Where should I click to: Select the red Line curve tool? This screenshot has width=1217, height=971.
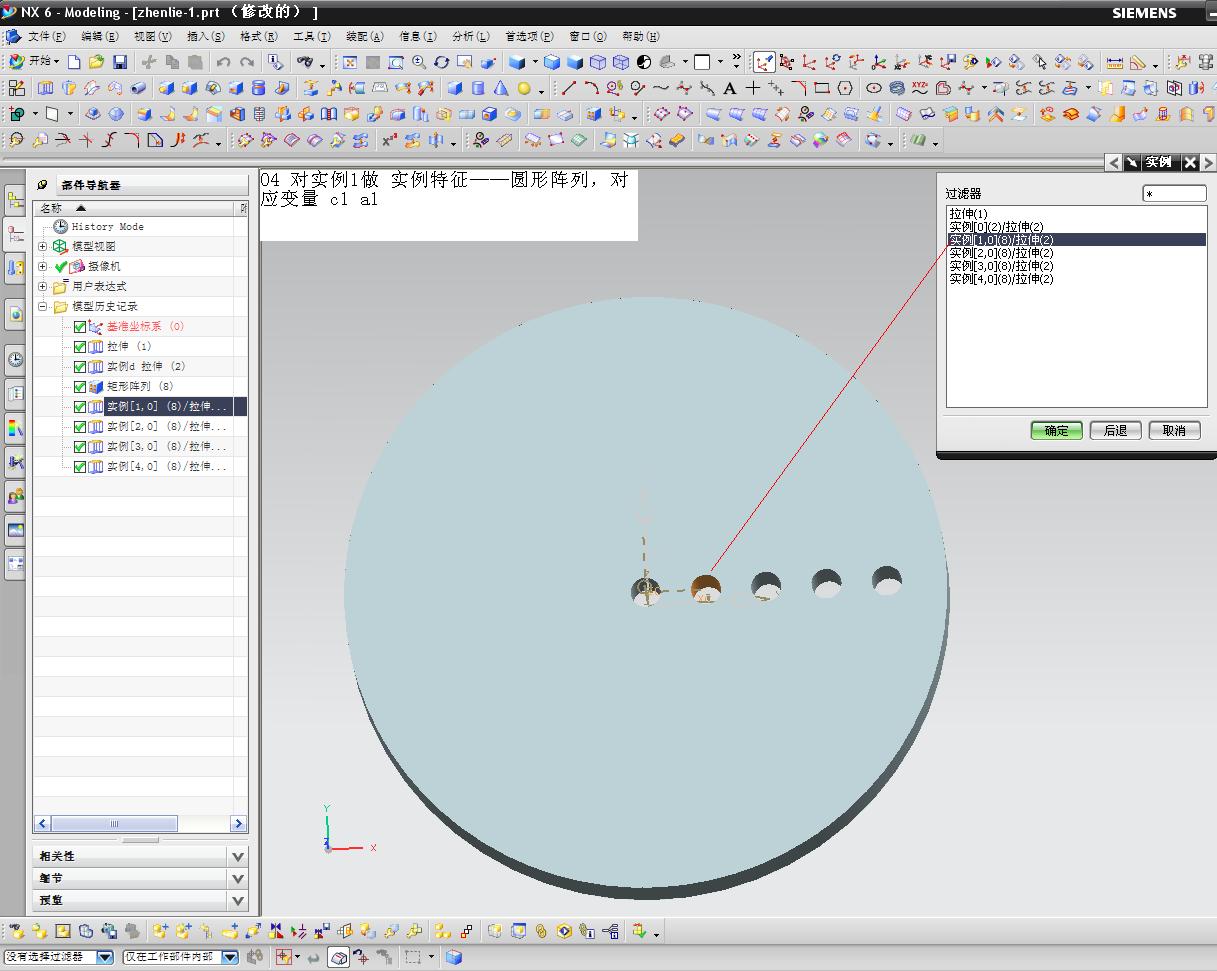point(569,88)
